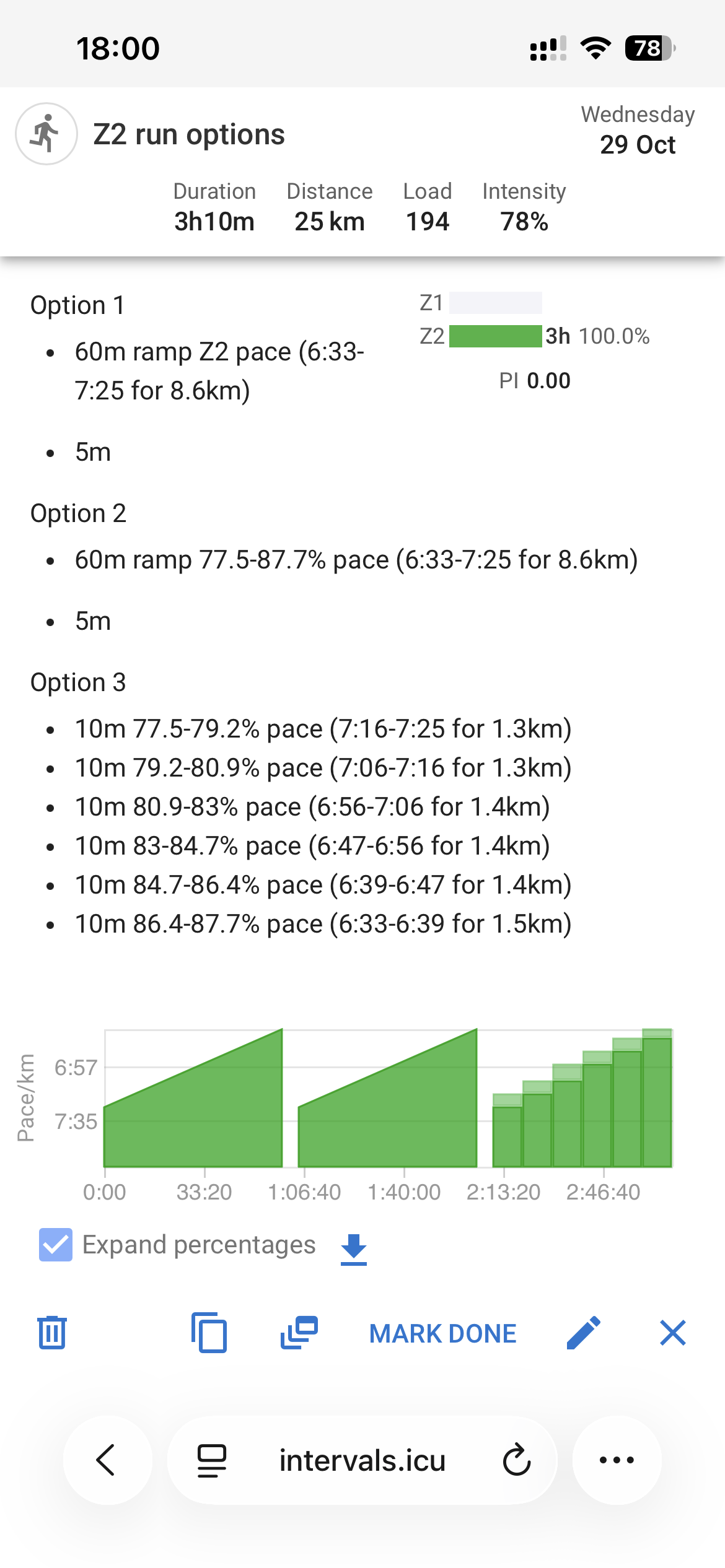Edit workout with the pencil icon

pos(583,1333)
